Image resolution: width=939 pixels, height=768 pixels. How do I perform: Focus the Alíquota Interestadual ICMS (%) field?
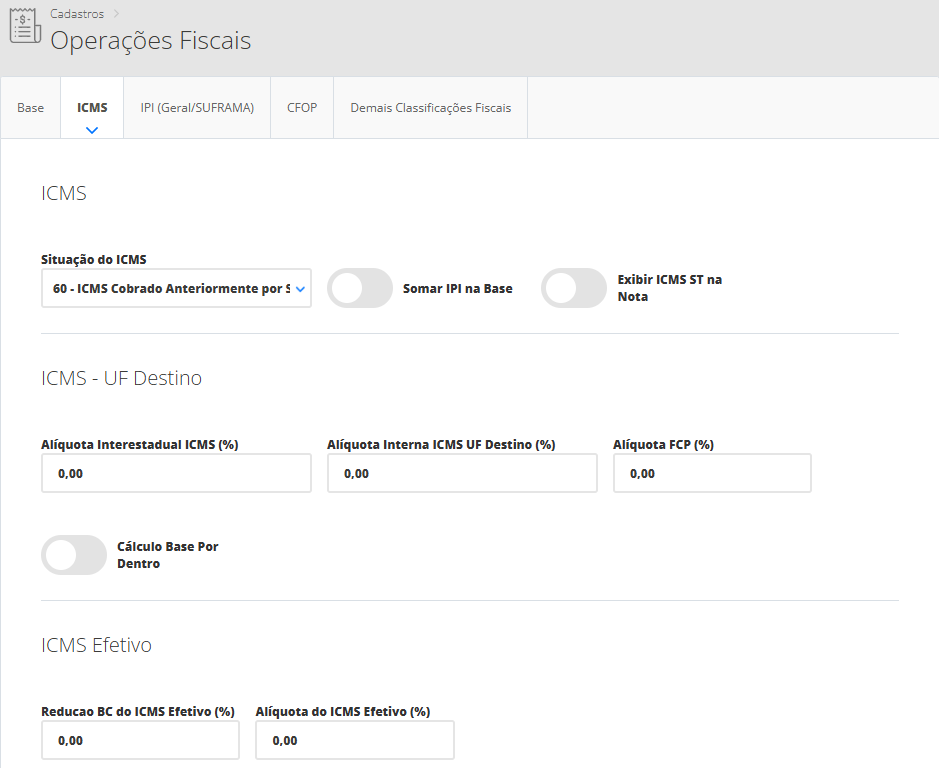(x=176, y=473)
